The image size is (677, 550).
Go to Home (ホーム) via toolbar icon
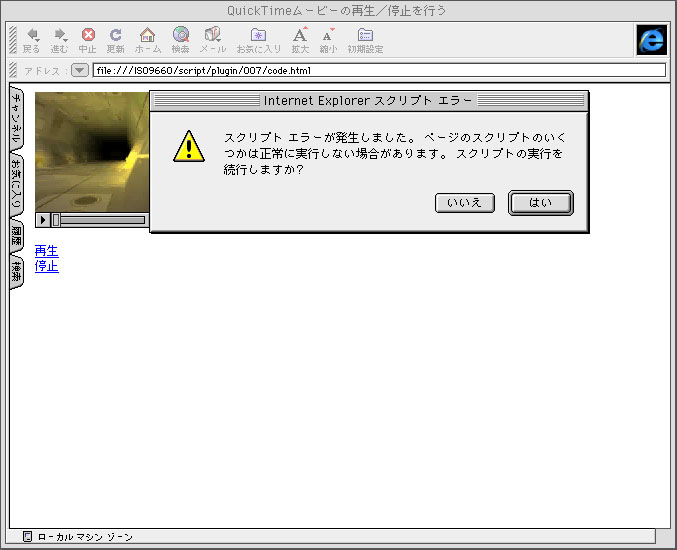(x=148, y=41)
